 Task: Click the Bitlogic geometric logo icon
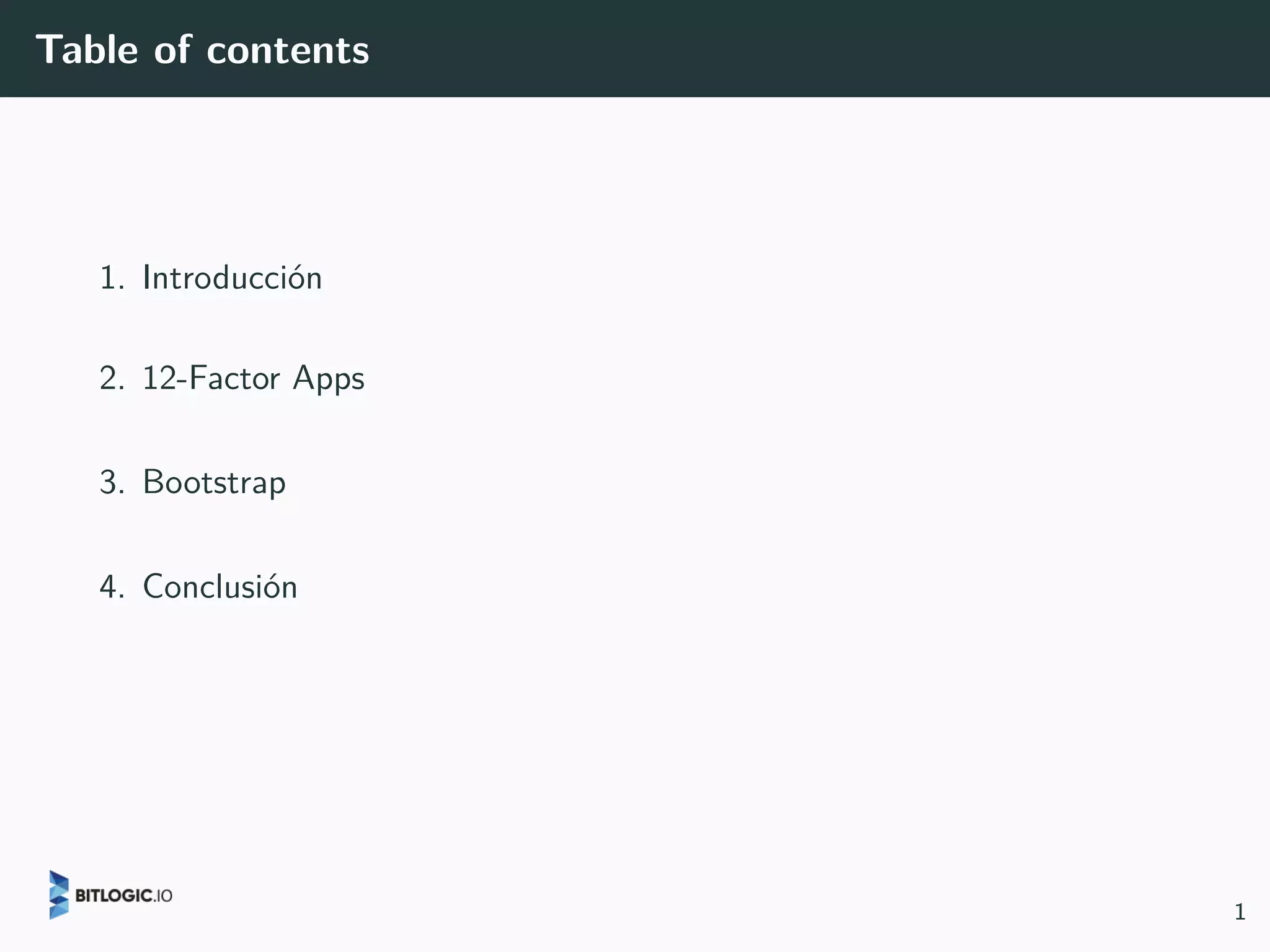(x=59, y=894)
